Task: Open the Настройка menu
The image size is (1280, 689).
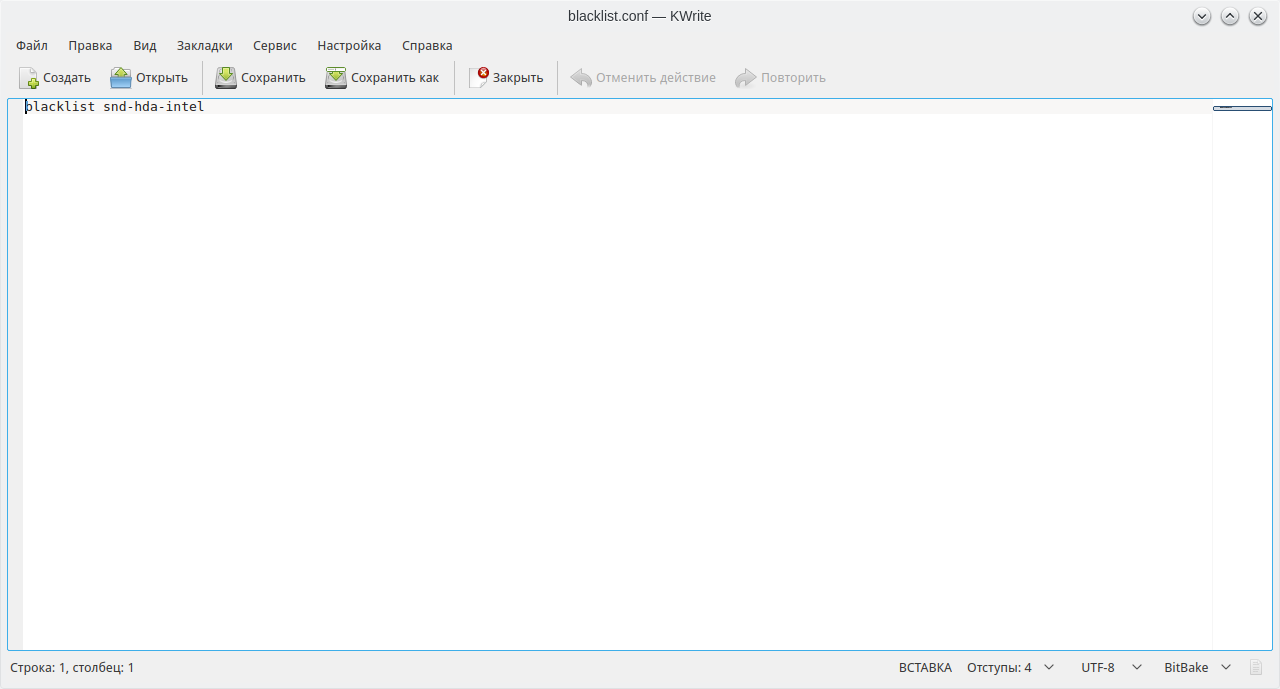Action: click(x=349, y=45)
